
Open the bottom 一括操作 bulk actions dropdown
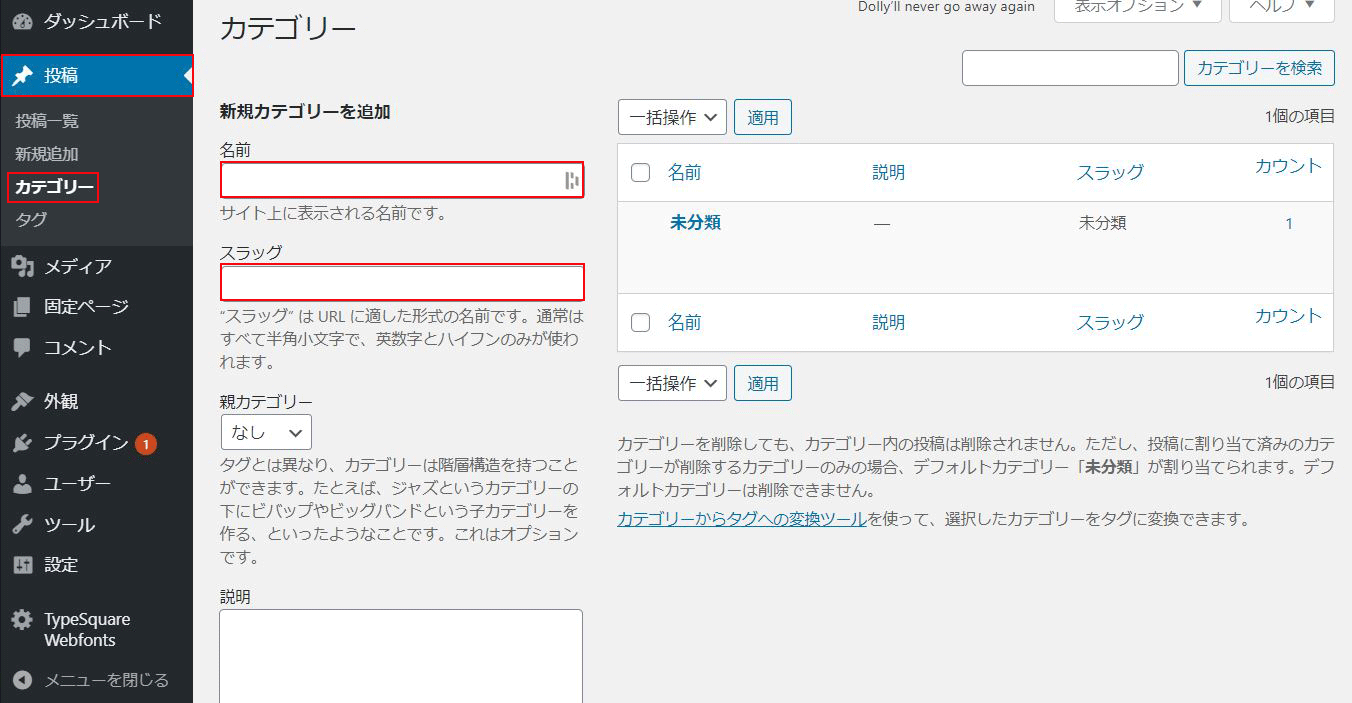click(672, 383)
